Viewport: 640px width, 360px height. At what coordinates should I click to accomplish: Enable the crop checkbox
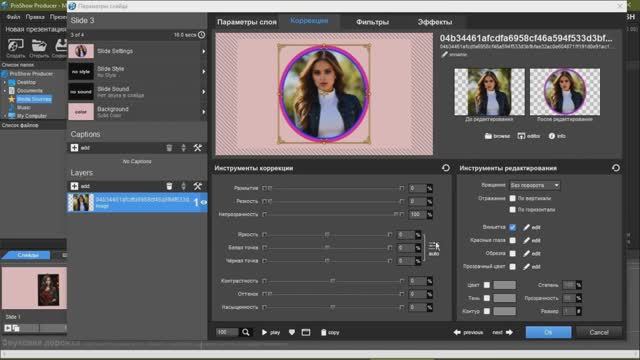coord(513,253)
